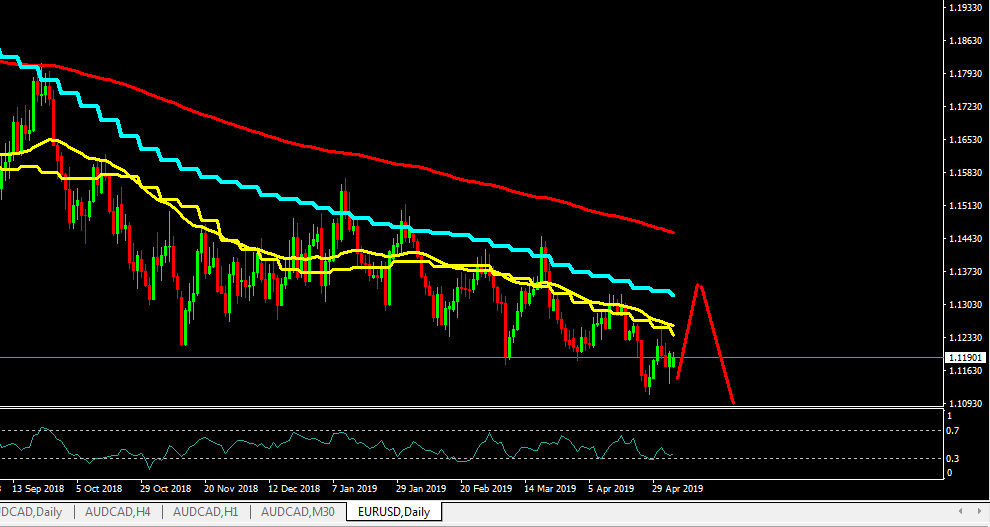Image resolution: width=990 pixels, height=527 pixels.
Task: Click the 29 Apr 2019 date label
Action: (x=677, y=489)
